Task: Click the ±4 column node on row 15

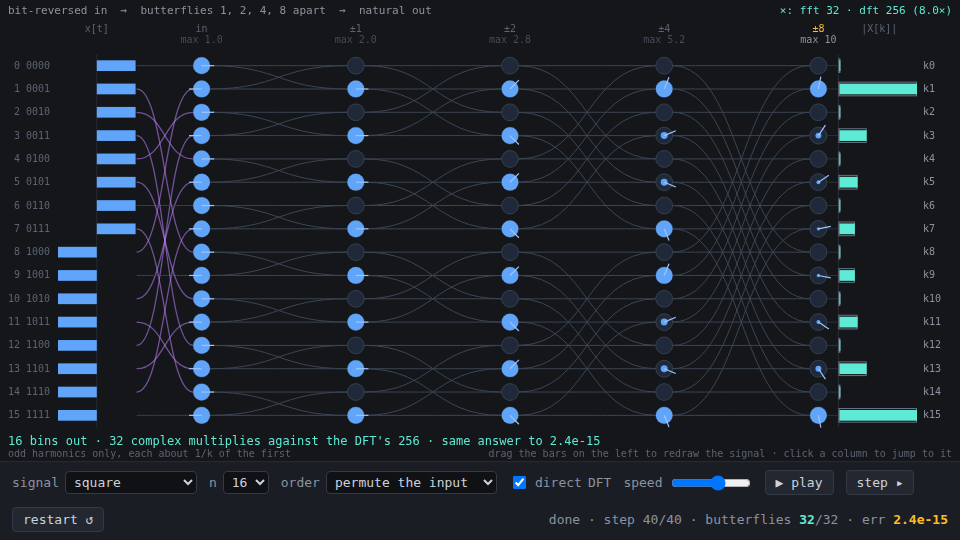Action: tap(664, 415)
